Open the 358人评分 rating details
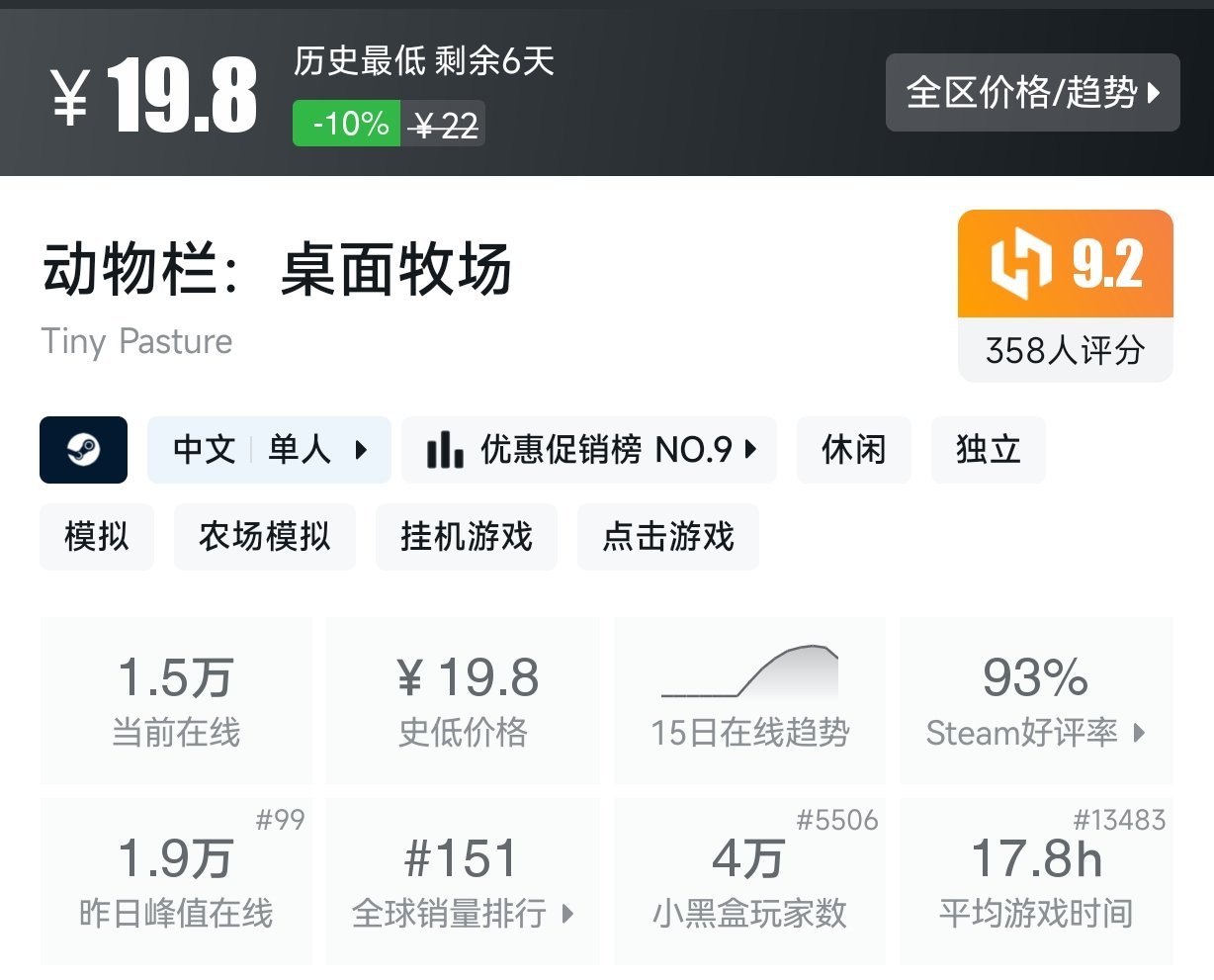This screenshot has height=980, width=1214. [1065, 350]
